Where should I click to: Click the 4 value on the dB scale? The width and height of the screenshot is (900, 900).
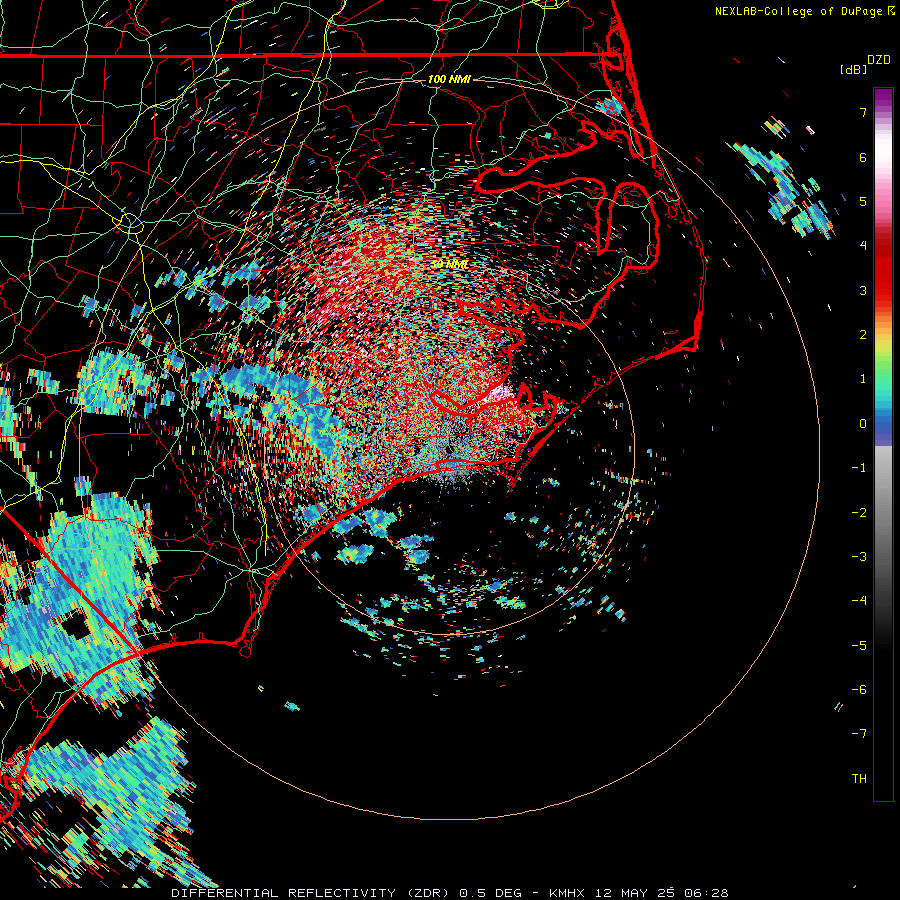[x=863, y=246]
